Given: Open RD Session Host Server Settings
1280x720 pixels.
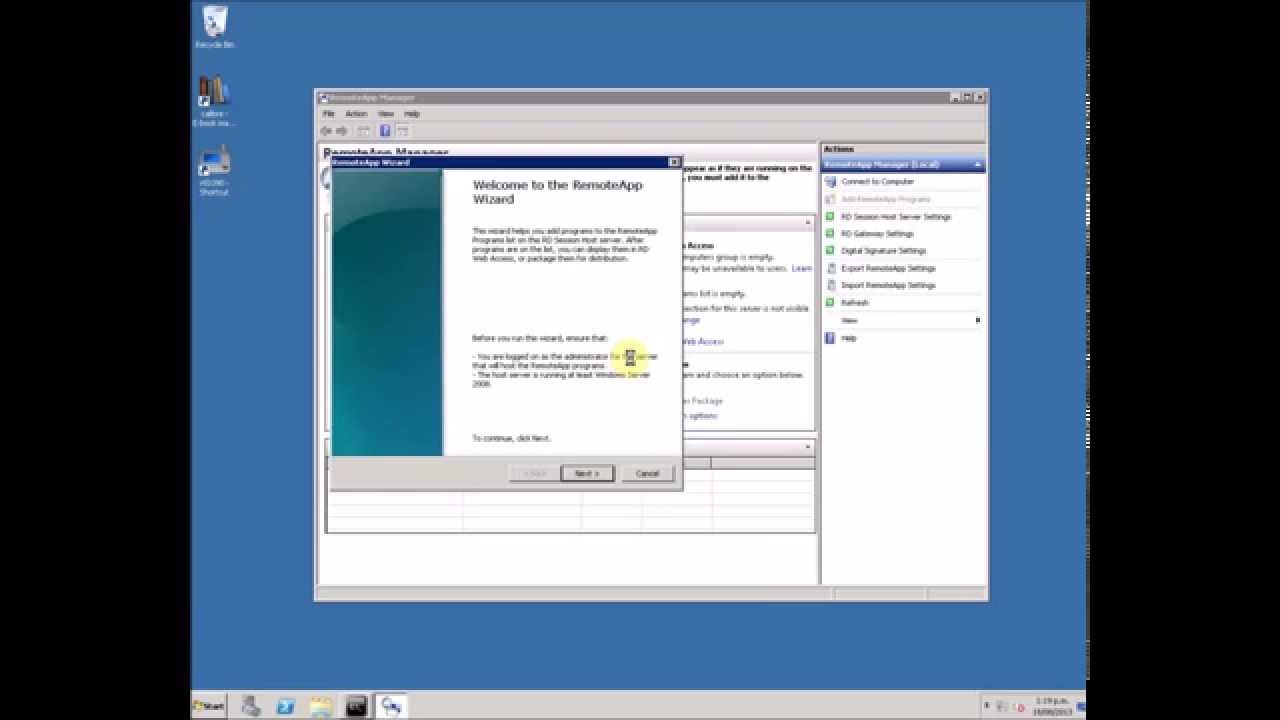Looking at the screenshot, I should point(896,216).
